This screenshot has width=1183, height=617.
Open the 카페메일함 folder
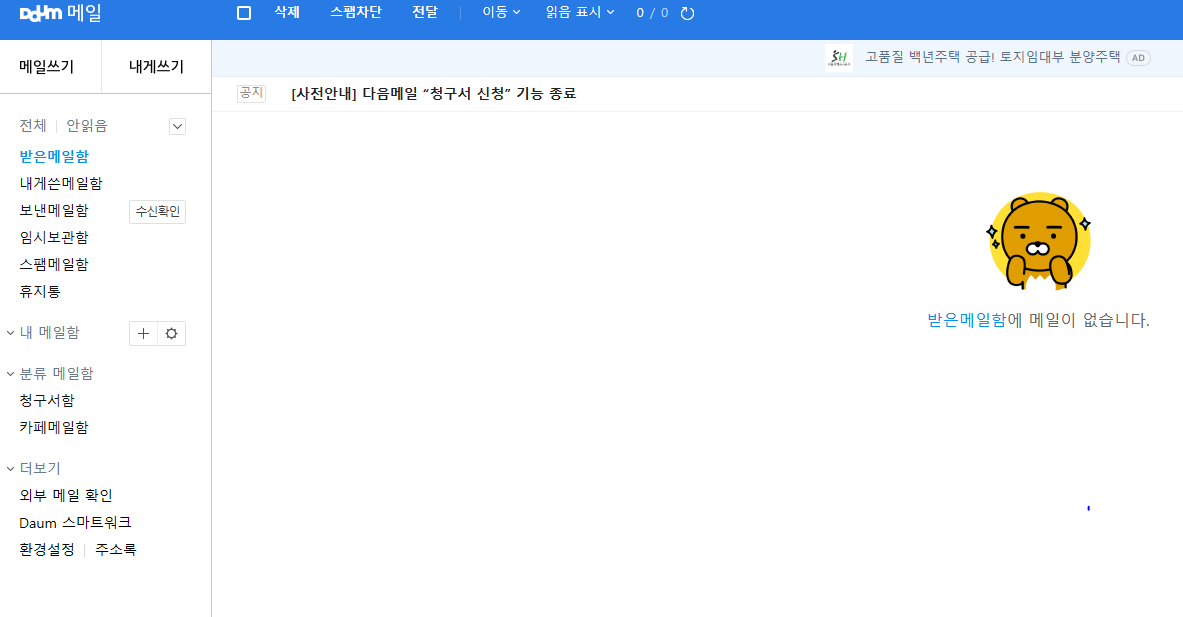click(54, 428)
